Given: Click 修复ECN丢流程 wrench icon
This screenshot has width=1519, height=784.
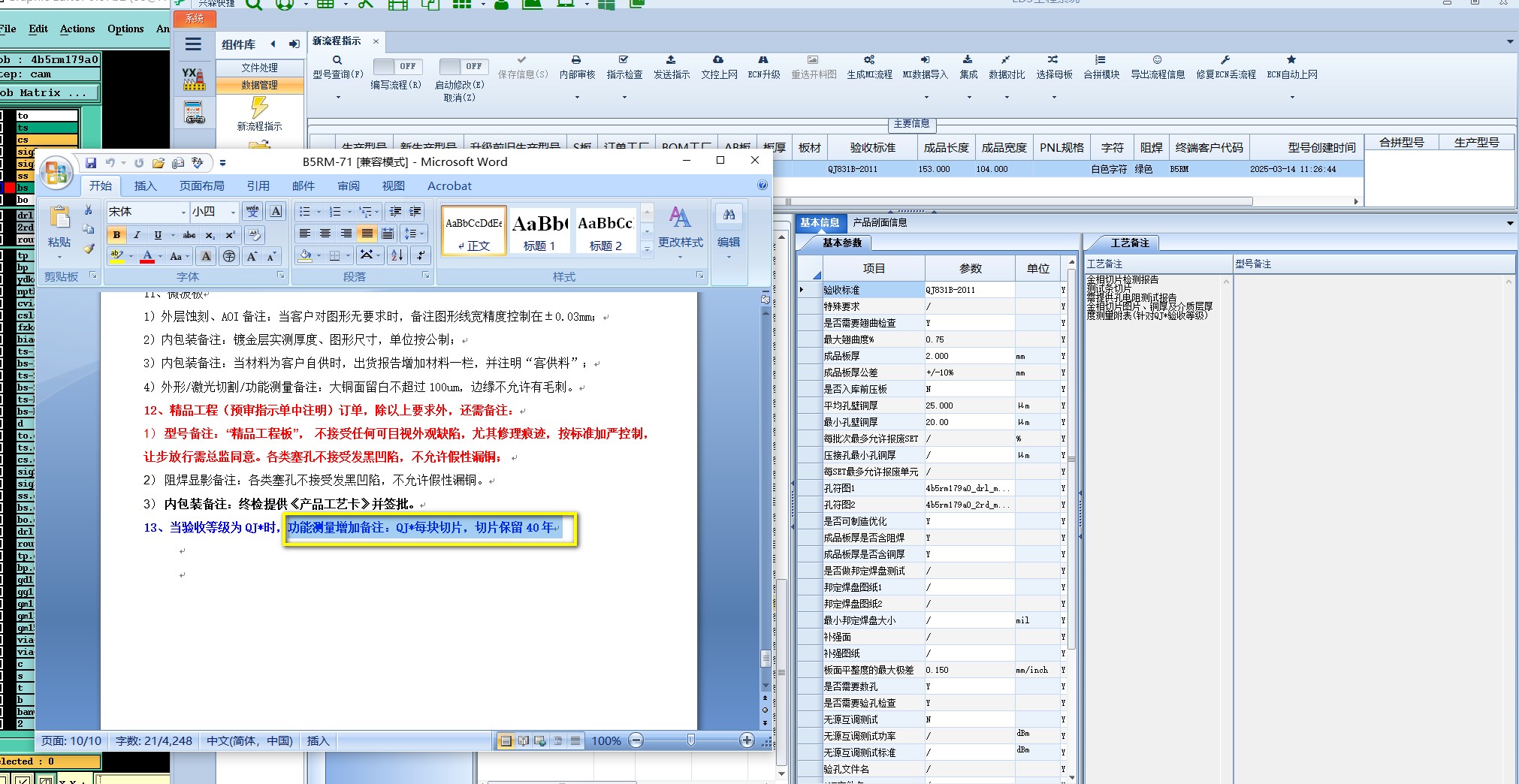Looking at the screenshot, I should 1225,59.
